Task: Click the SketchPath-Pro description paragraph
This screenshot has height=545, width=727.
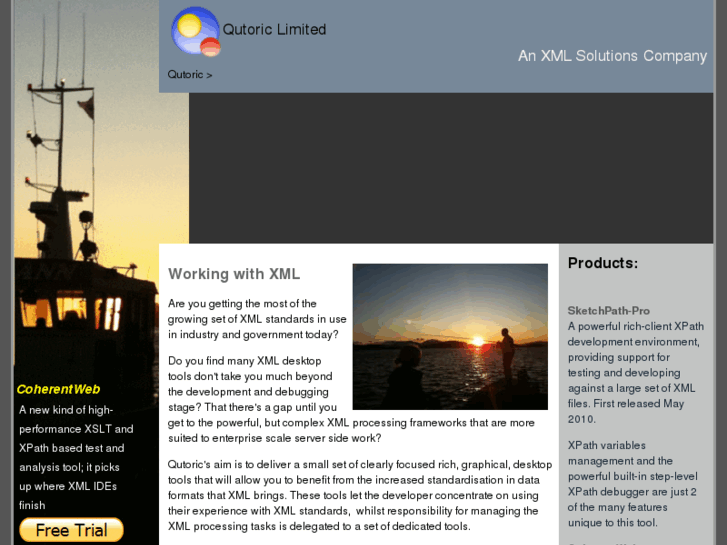Action: click(x=635, y=372)
